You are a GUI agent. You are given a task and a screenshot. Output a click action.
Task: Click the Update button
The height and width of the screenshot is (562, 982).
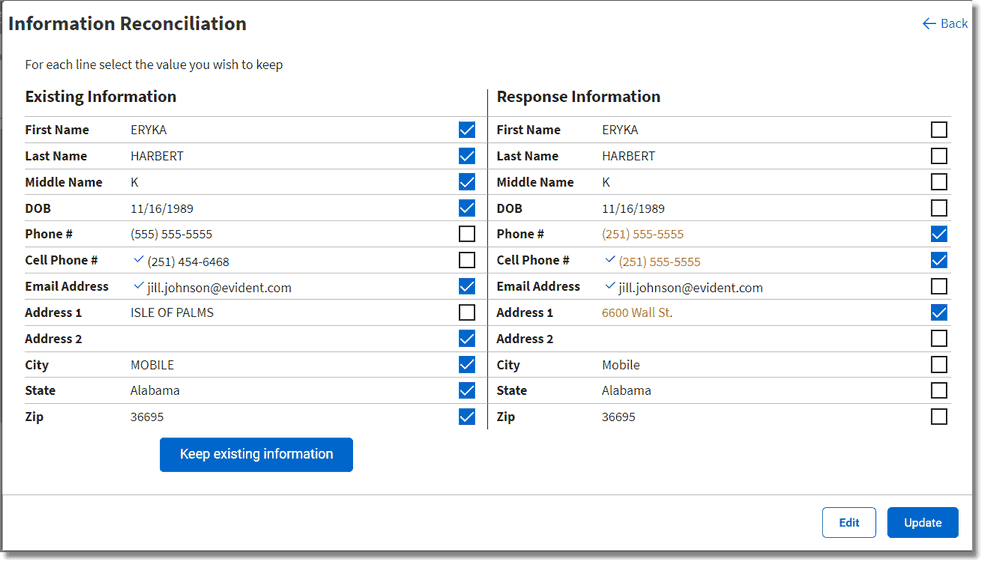coord(923,523)
